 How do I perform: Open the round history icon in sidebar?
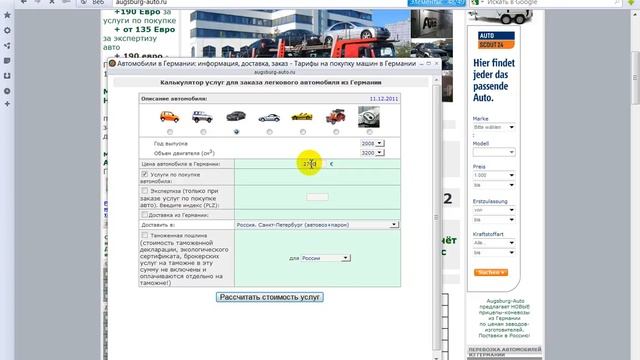tap(7, 91)
